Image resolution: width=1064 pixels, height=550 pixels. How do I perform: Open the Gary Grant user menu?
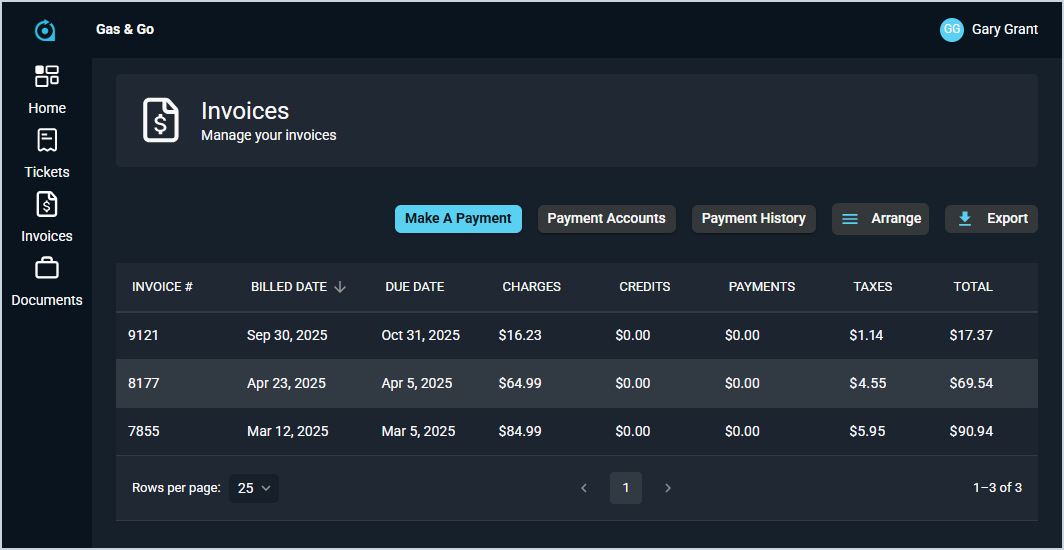pyautogui.click(x=1004, y=30)
